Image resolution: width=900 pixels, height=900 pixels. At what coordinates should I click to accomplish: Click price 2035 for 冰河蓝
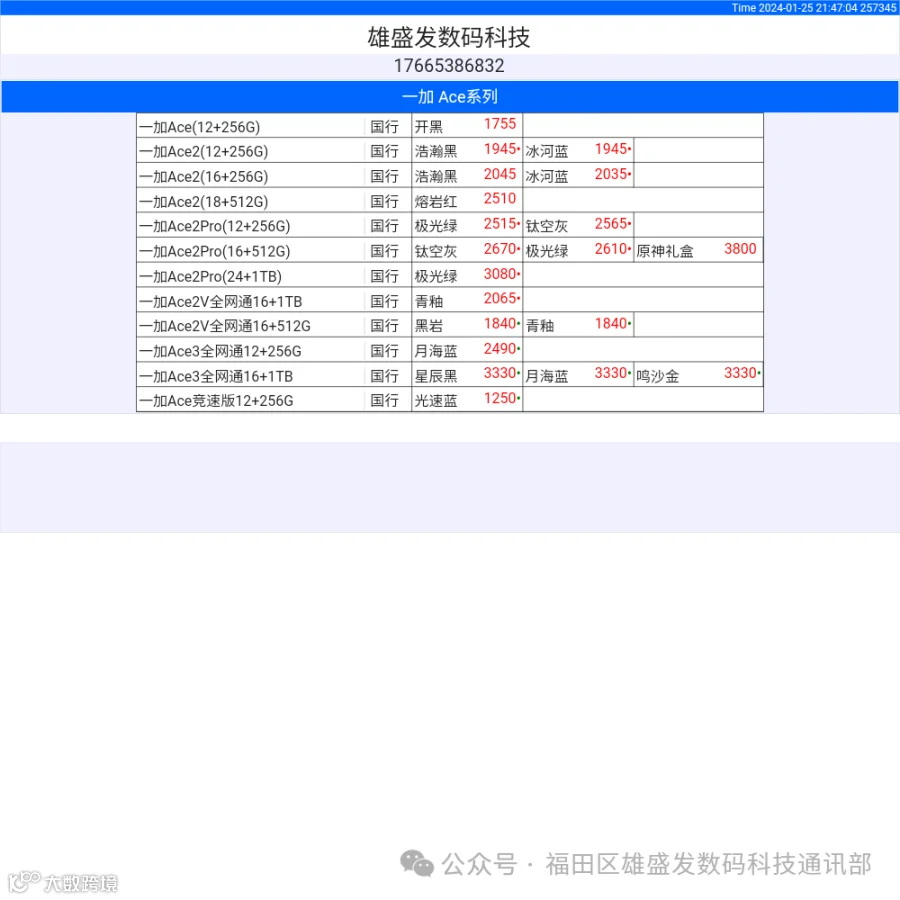pyautogui.click(x=611, y=174)
